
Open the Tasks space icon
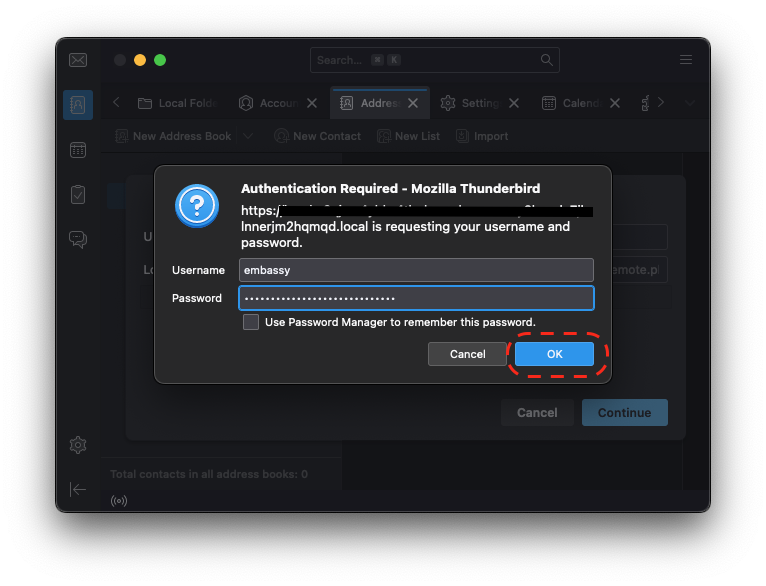point(78,195)
